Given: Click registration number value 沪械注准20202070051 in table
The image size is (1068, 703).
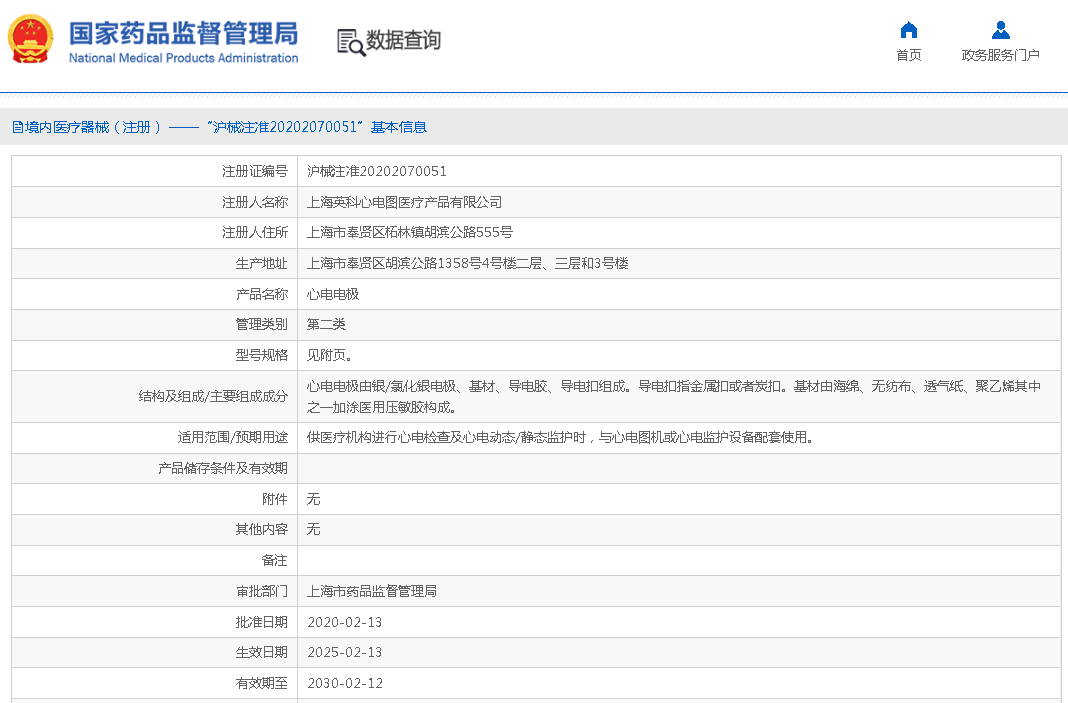Looking at the screenshot, I should coord(376,171).
